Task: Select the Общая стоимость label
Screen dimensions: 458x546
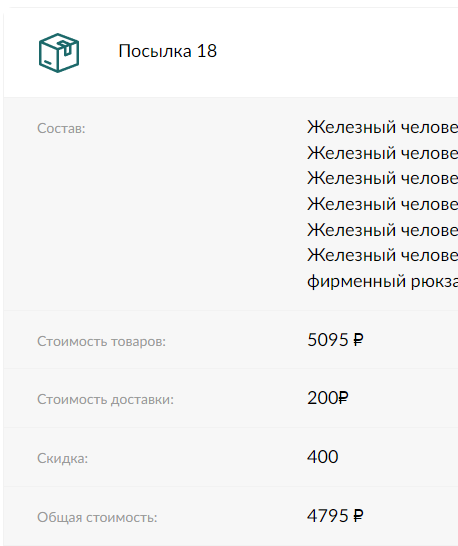Action: click(97, 517)
